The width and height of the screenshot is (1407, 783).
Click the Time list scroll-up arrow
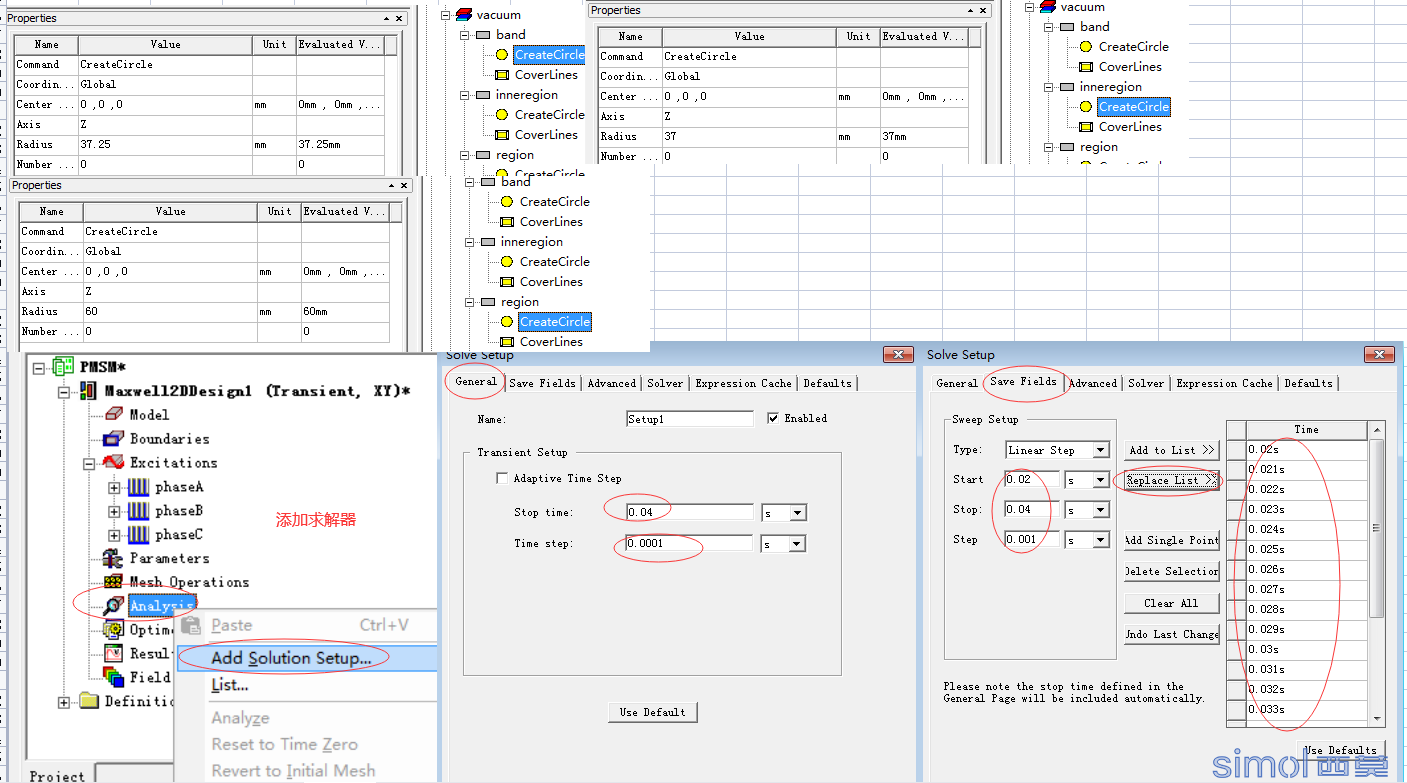pyautogui.click(x=1377, y=430)
